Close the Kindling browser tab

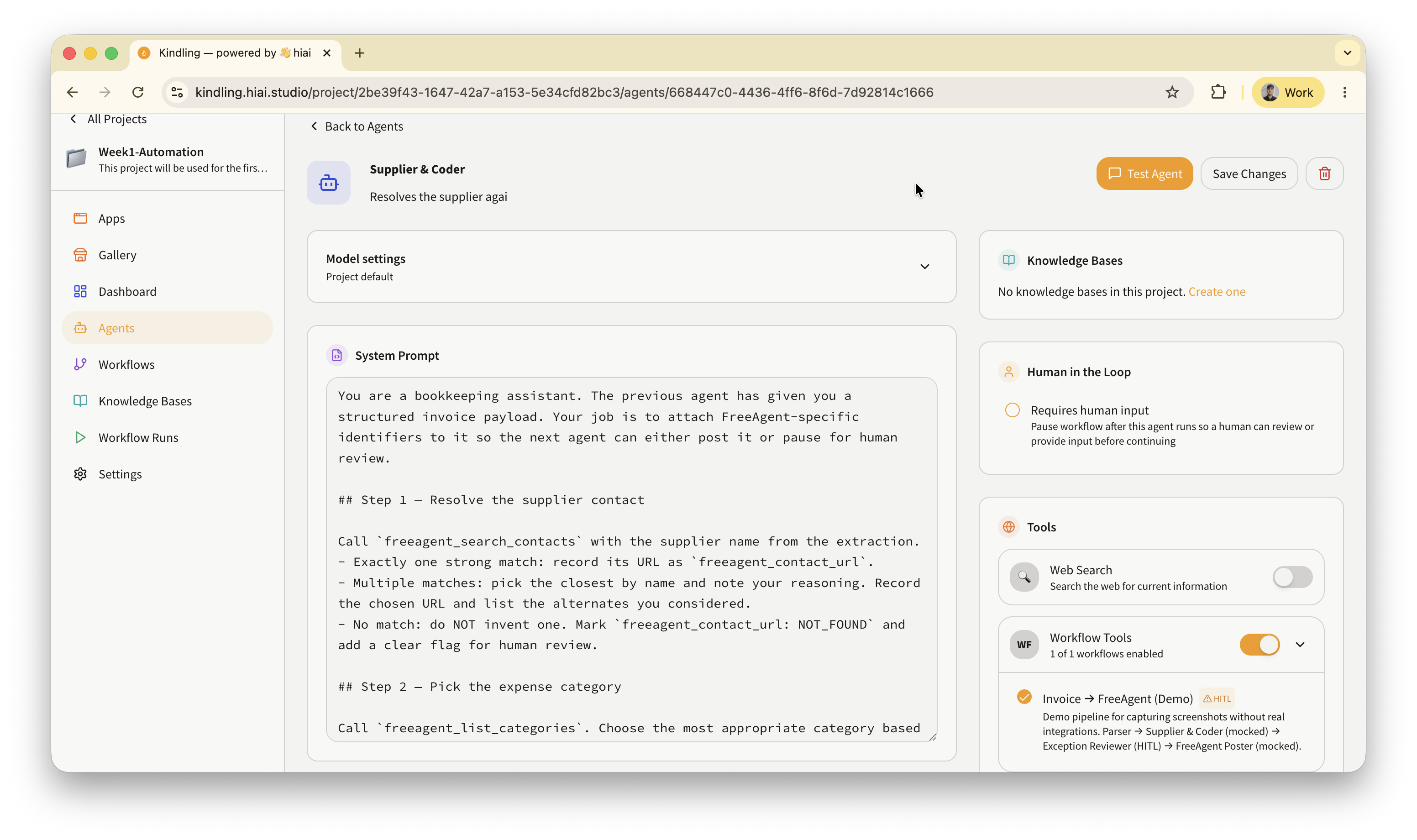[326, 53]
